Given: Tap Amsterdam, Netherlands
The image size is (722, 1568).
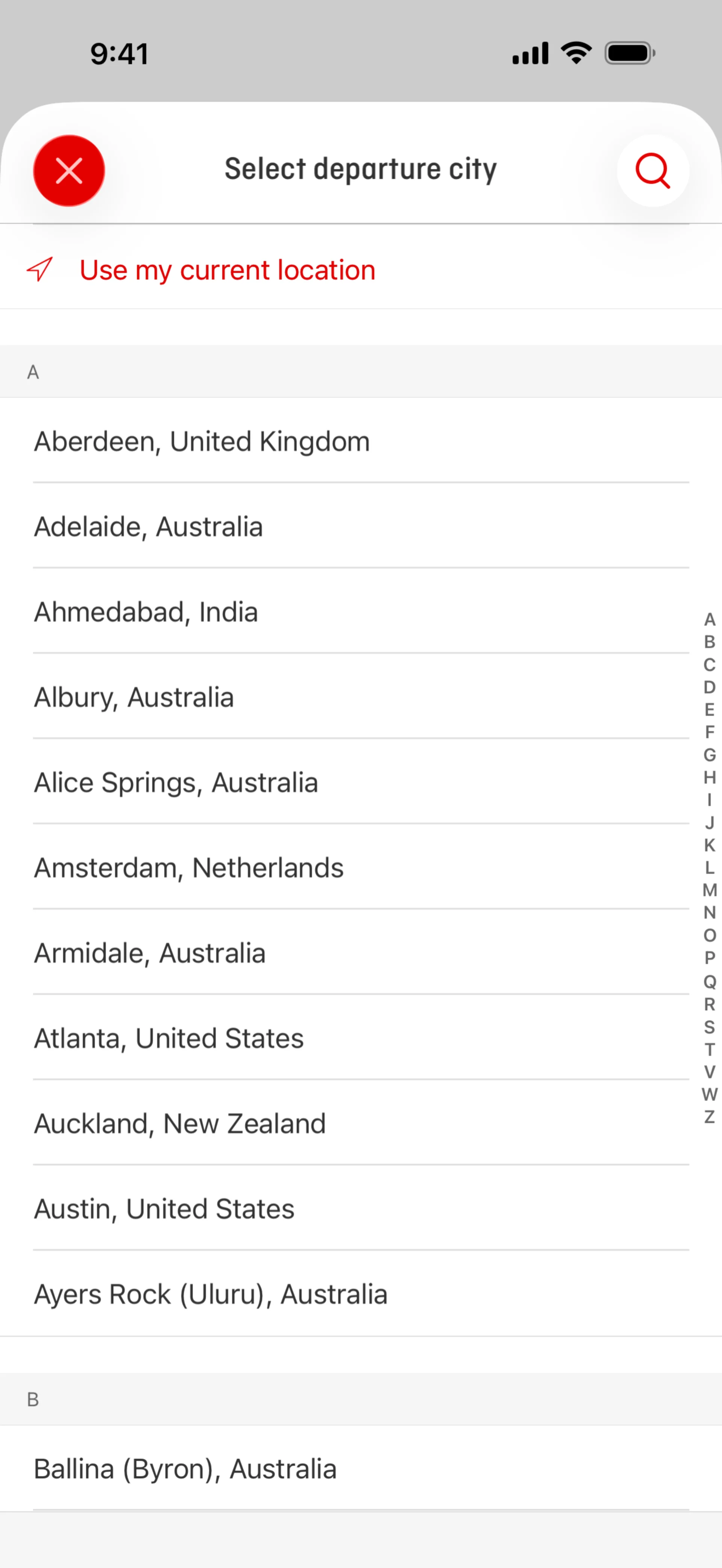Looking at the screenshot, I should (189, 867).
